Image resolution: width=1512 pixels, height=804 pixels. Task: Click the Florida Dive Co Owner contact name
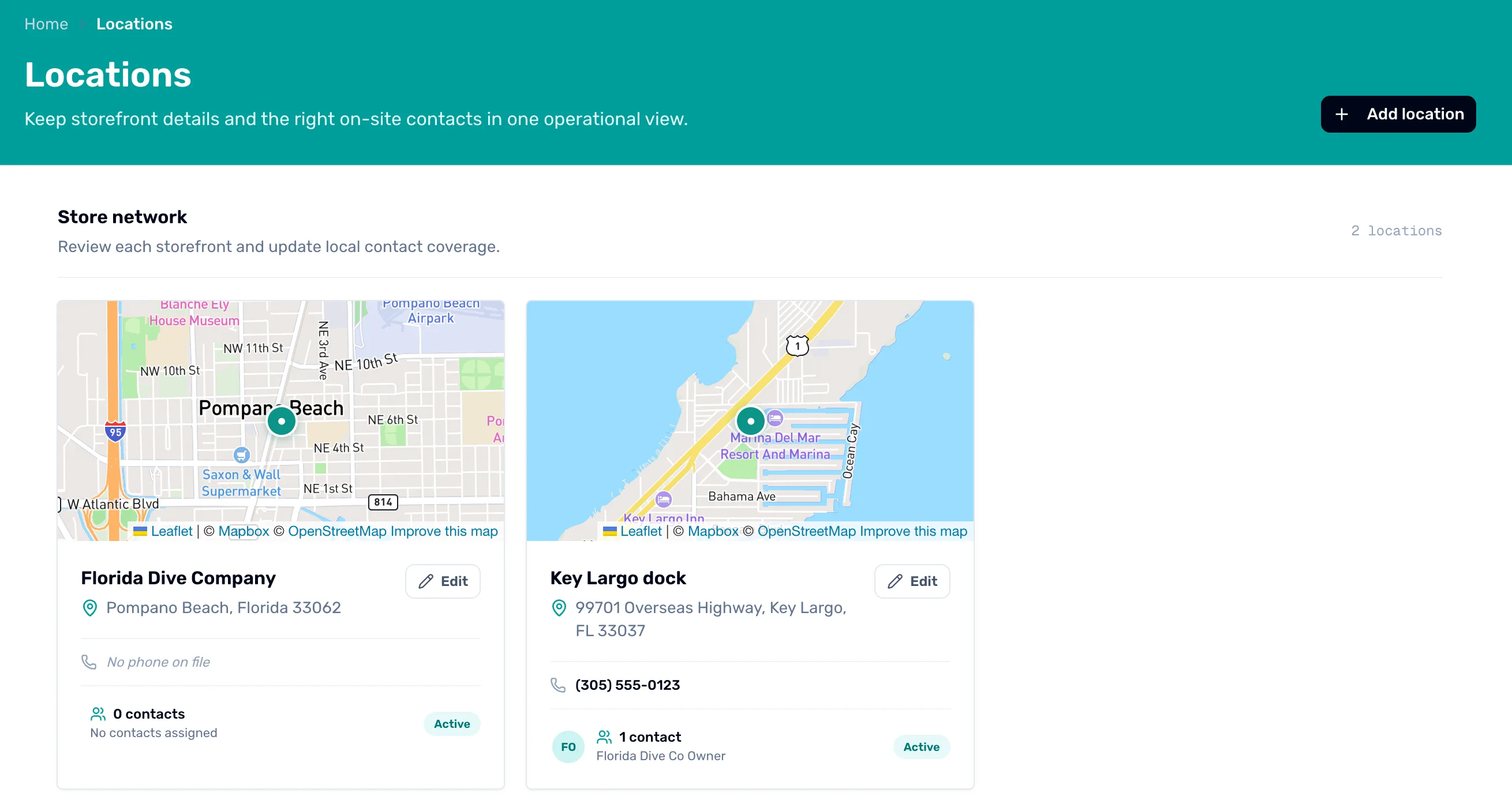point(661,756)
